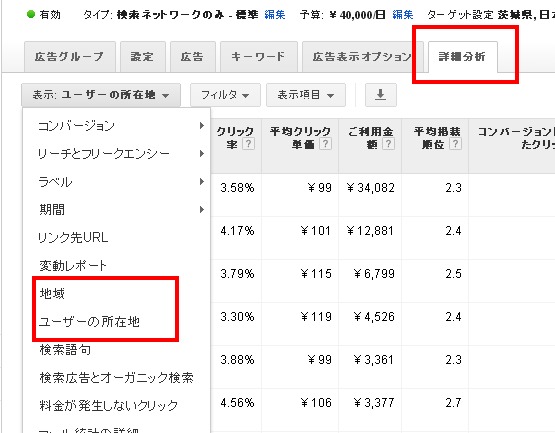The height and width of the screenshot is (433, 555).
Task: Expand リーチとフリークエンシー submenu arrow
Action: click(x=201, y=153)
